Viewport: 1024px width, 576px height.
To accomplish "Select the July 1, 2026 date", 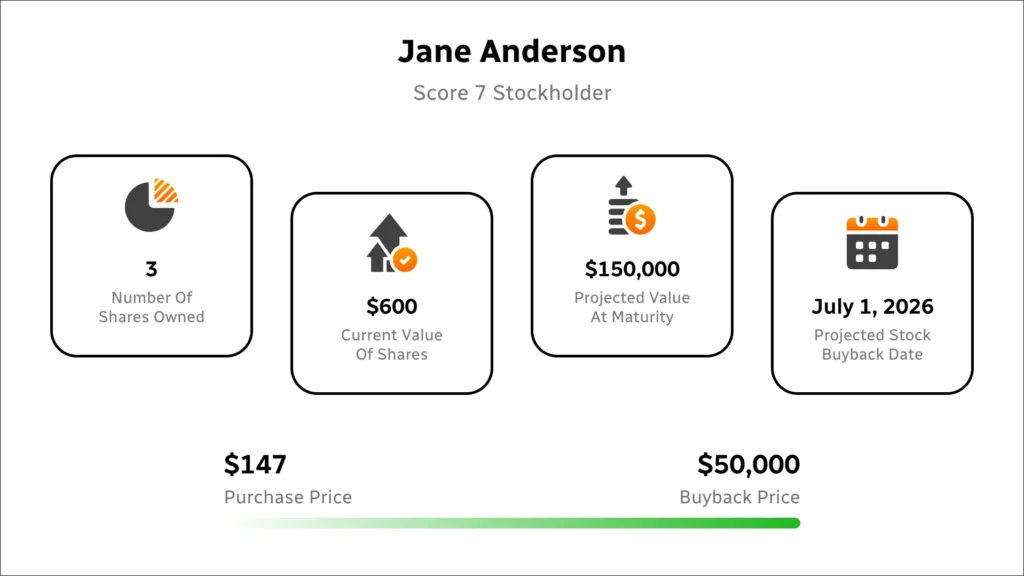I will pos(872,306).
